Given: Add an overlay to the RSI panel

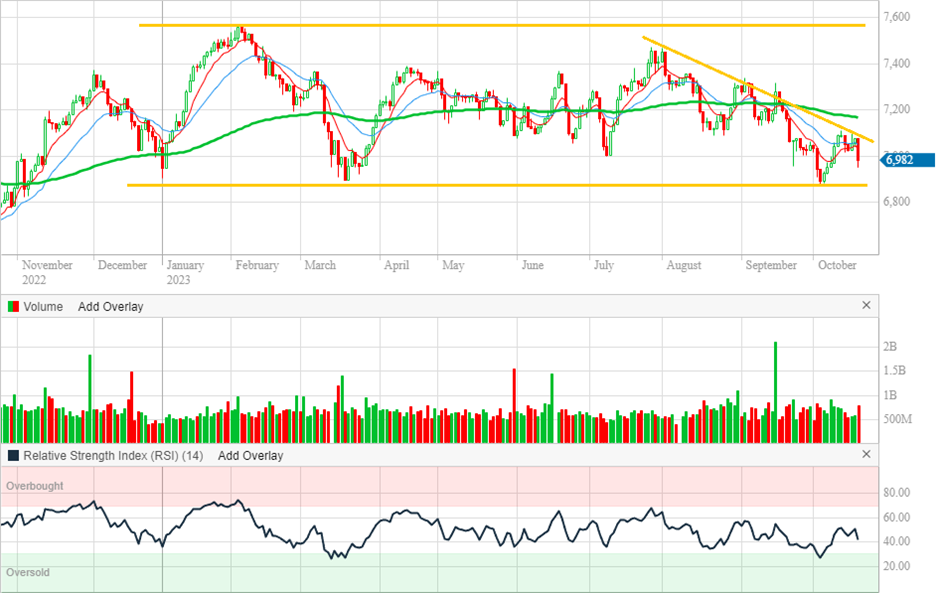Looking at the screenshot, I should point(250,456).
